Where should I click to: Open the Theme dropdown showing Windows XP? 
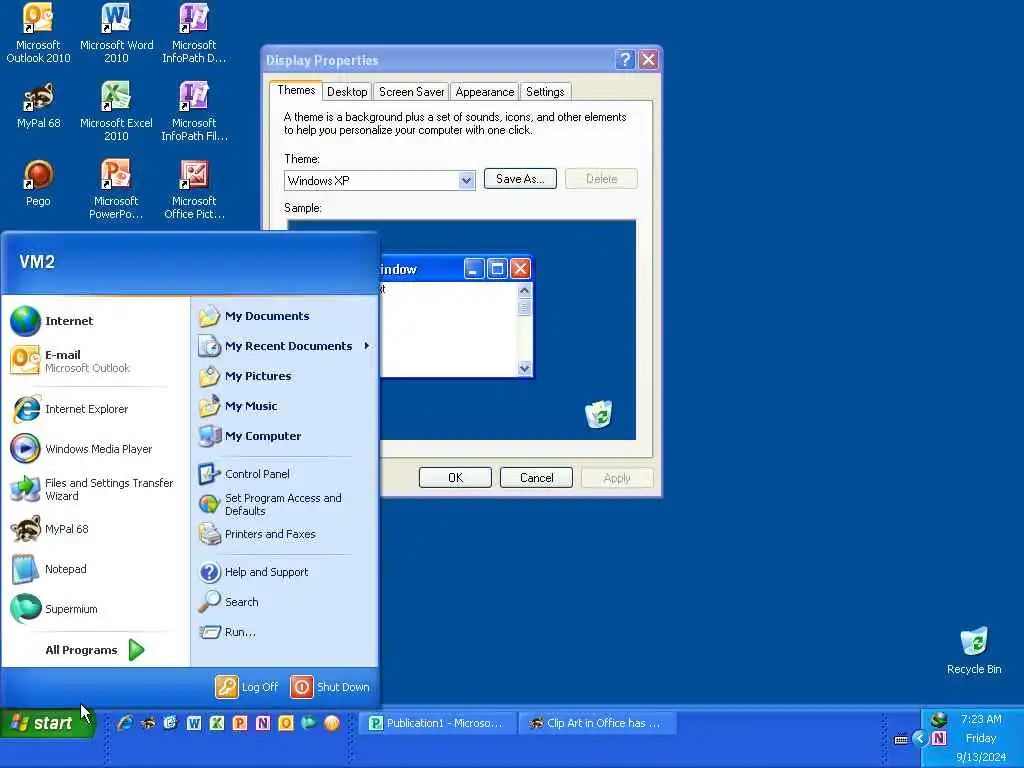point(466,180)
